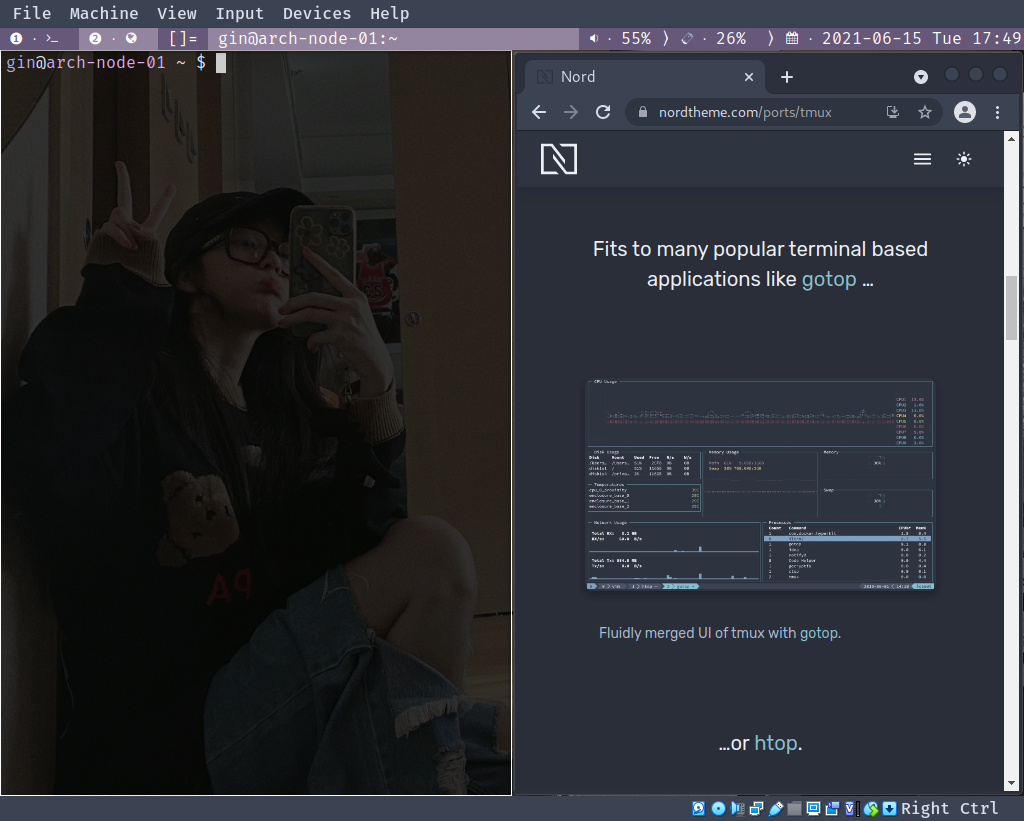Viewport: 1024px width, 821px height.
Task: Click the tmux gotop screenshot image
Action: 760,484
